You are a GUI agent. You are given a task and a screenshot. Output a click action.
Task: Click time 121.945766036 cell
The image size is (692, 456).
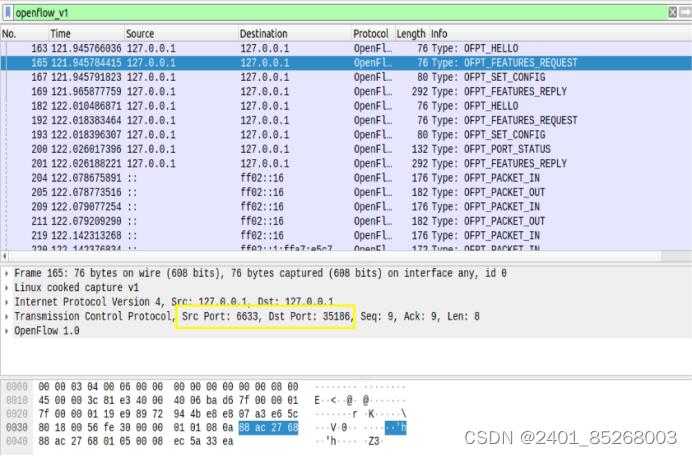click(86, 49)
